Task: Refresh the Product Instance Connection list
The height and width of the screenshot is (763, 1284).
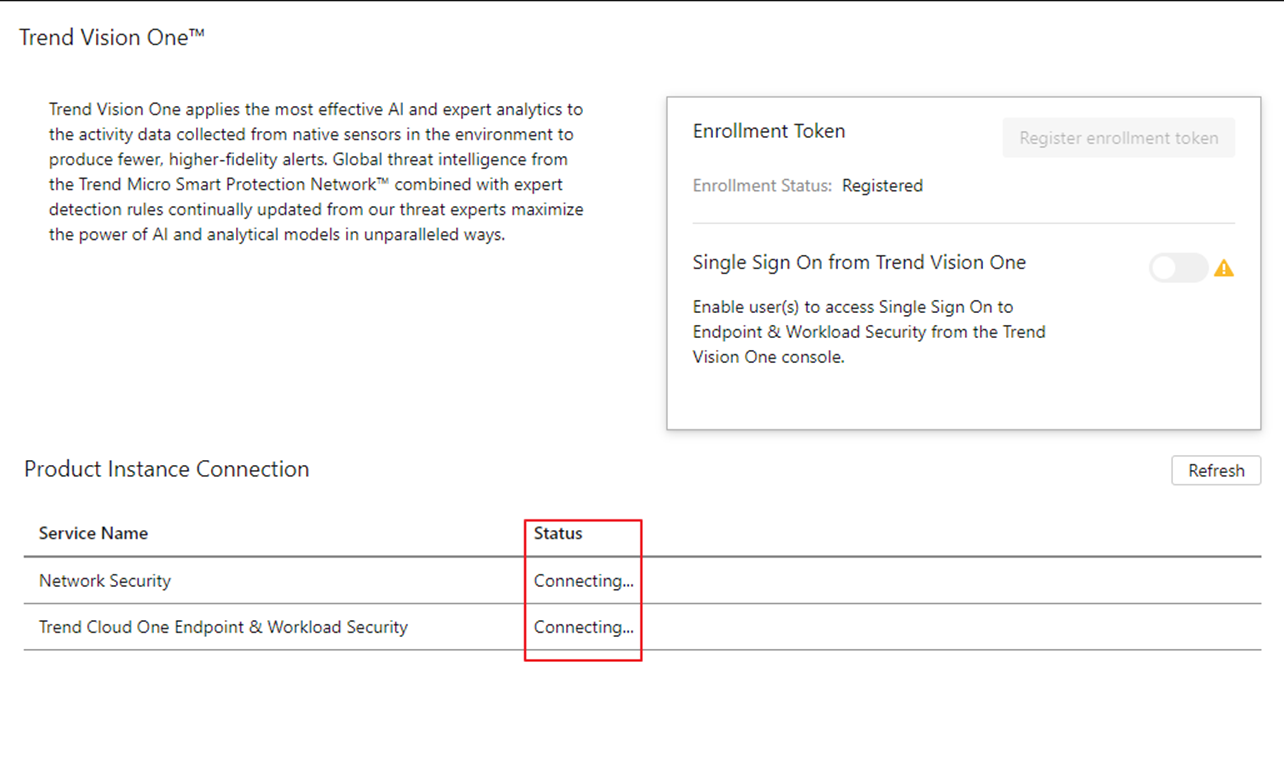Action: [x=1216, y=471]
